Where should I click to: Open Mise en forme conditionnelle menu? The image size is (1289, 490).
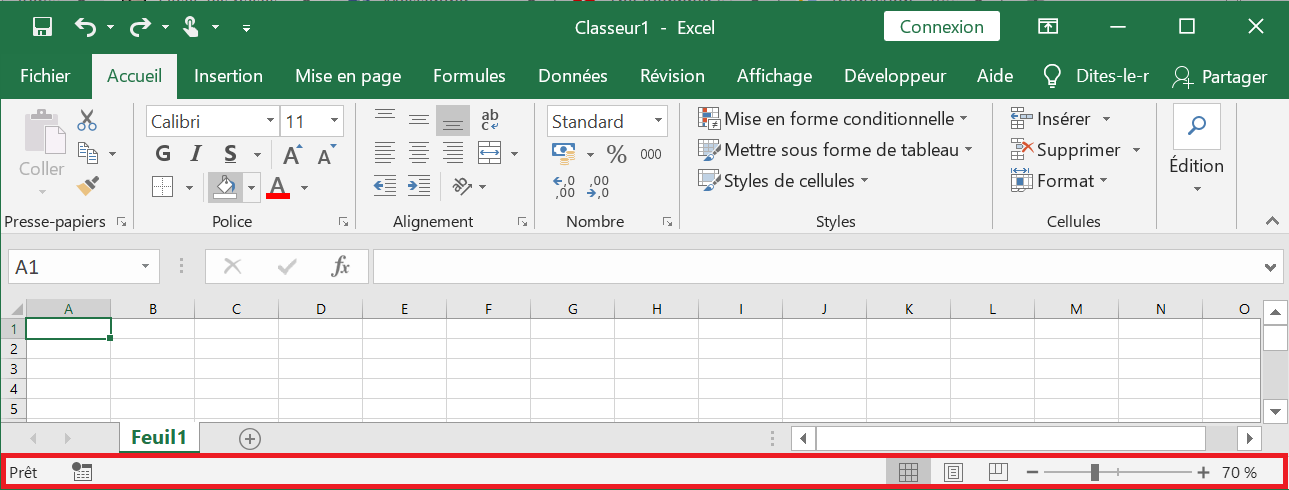(833, 119)
